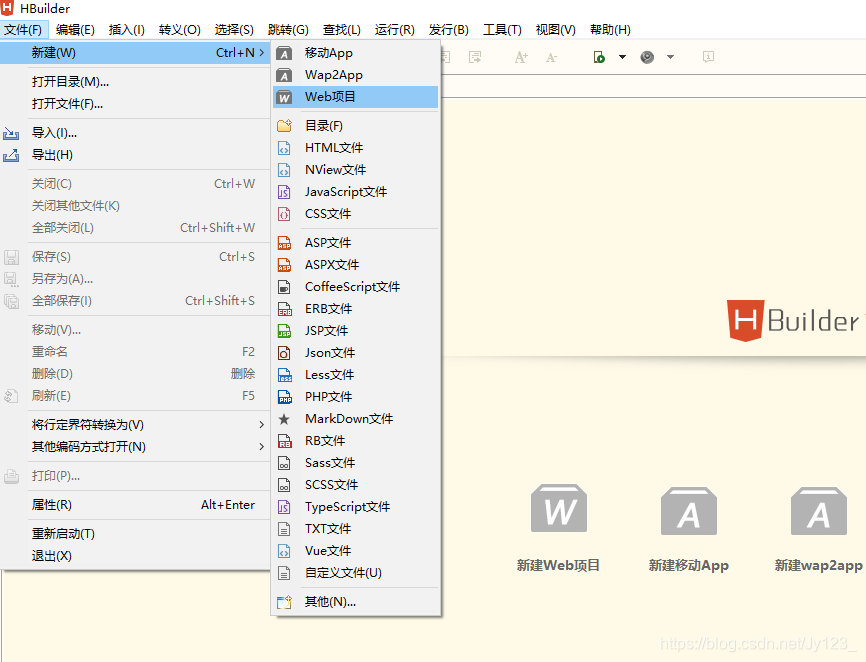Click the JavaScript文件 JS icon
The height and width of the screenshot is (662, 866).
pos(284,192)
